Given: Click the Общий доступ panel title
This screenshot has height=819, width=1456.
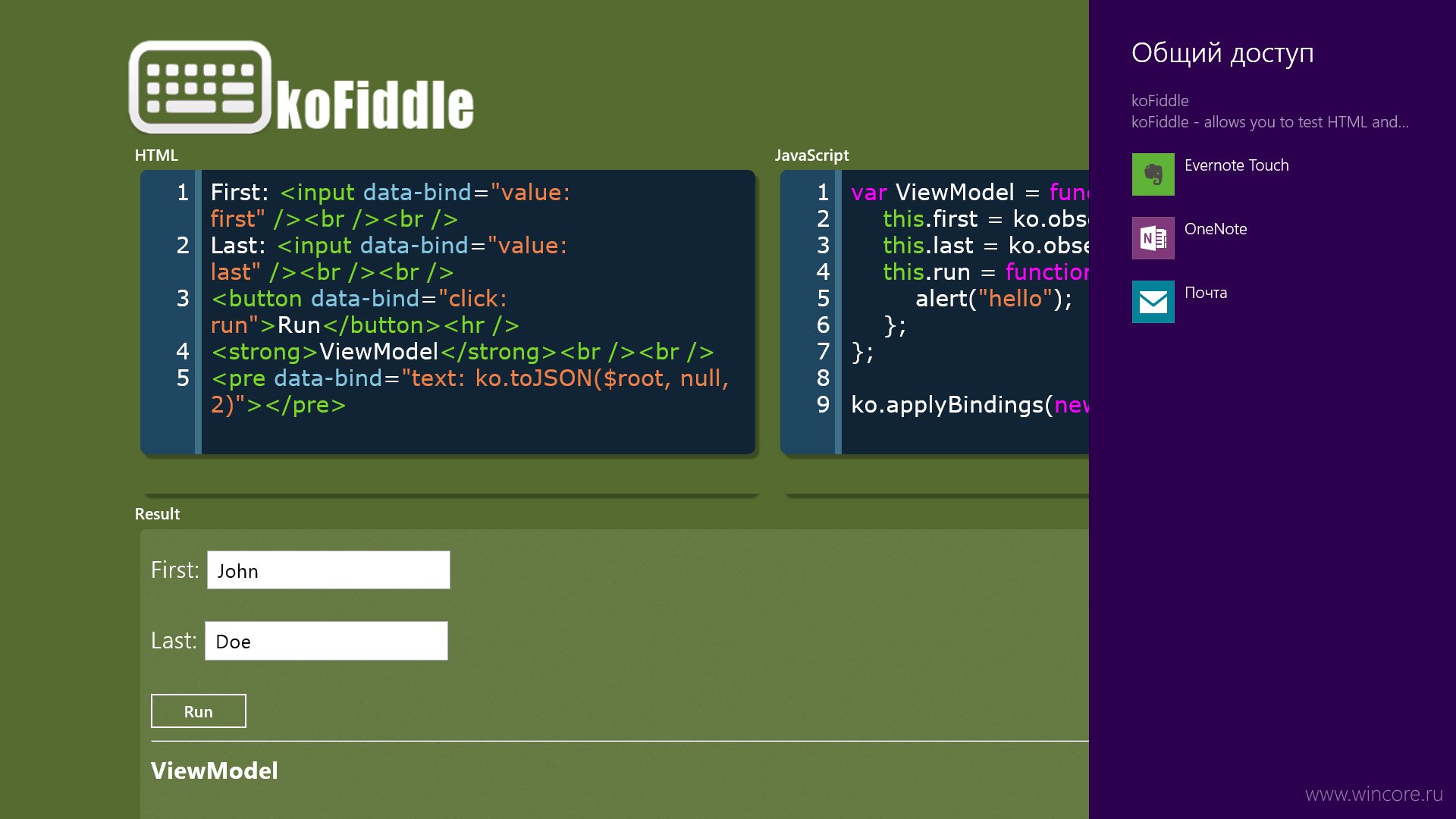Looking at the screenshot, I should click(x=1222, y=53).
